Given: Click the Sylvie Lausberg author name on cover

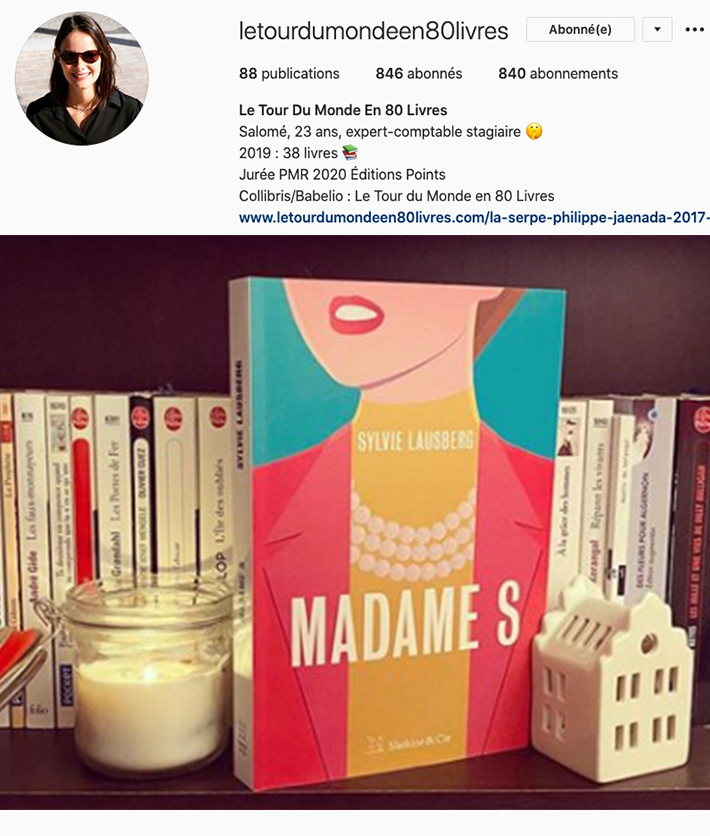Looking at the screenshot, I should pyautogui.click(x=415, y=441).
